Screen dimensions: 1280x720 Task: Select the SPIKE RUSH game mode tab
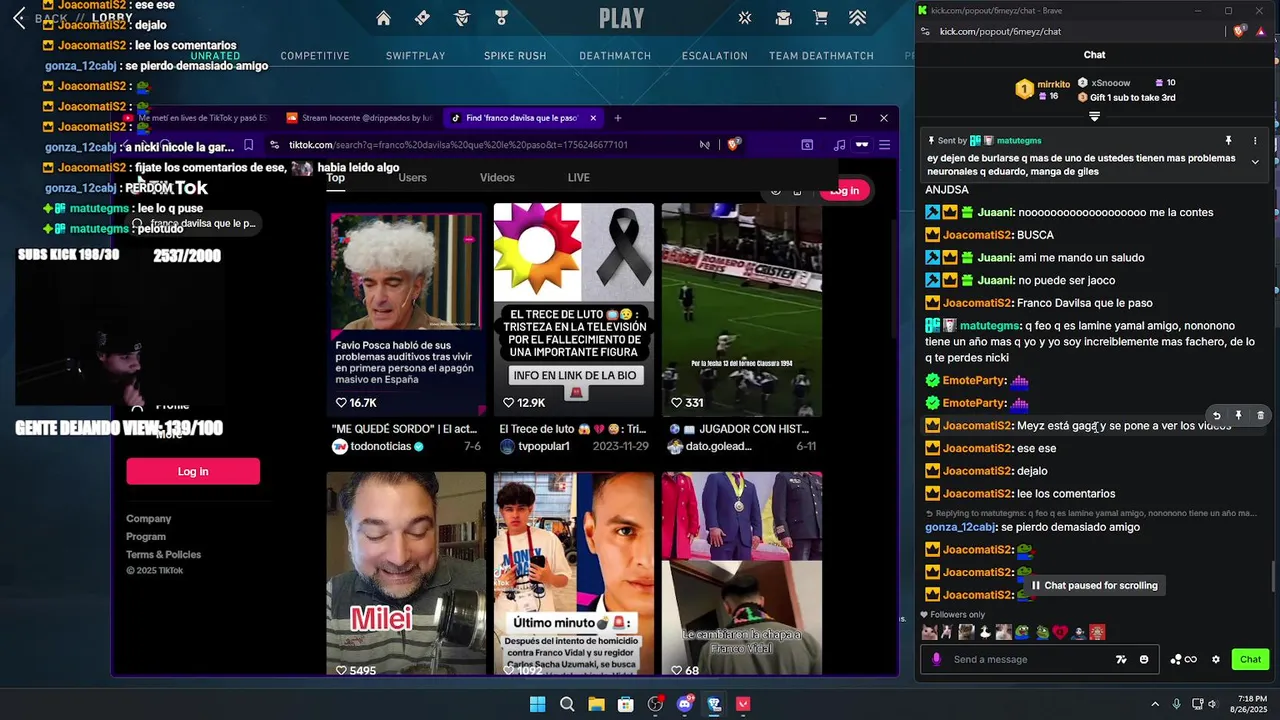tap(515, 56)
